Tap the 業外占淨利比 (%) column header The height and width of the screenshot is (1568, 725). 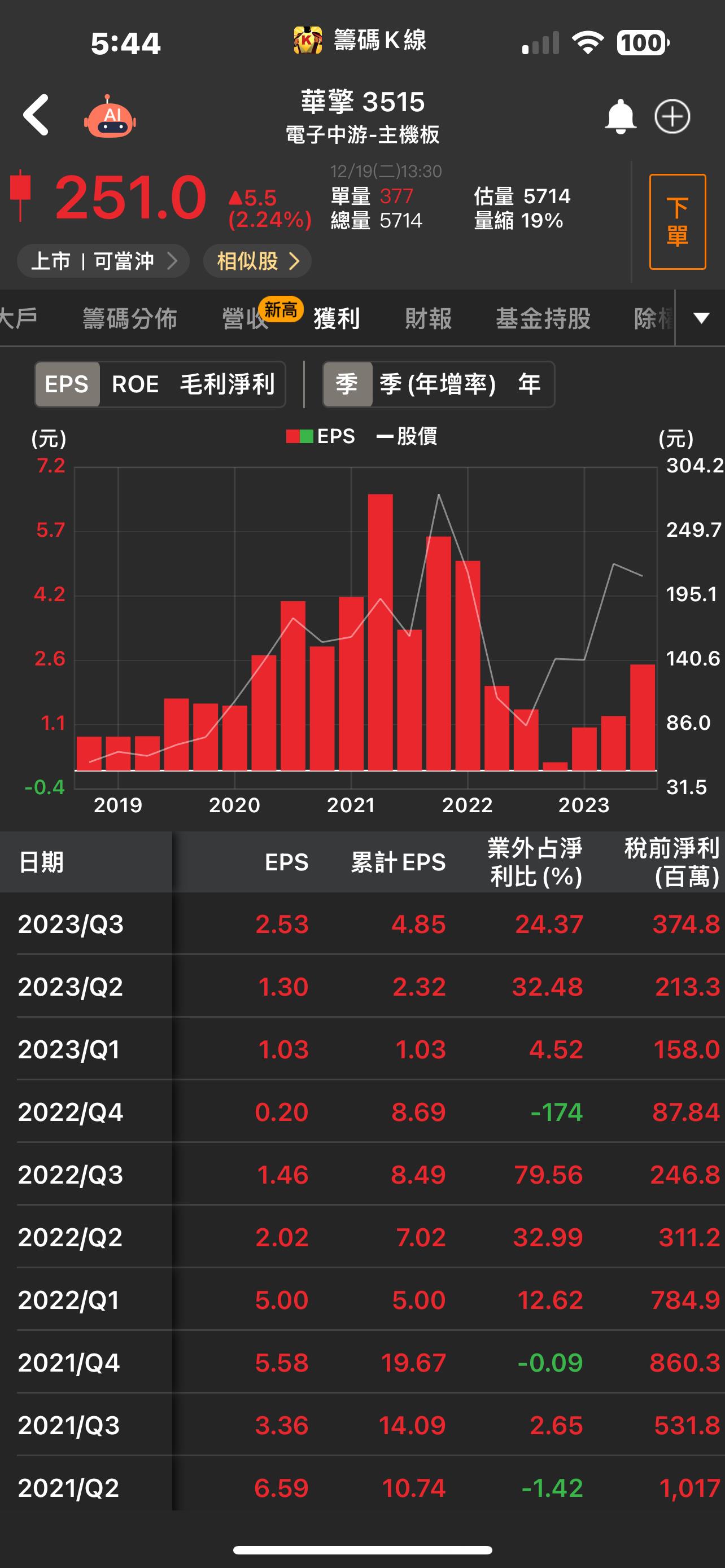pos(535,862)
